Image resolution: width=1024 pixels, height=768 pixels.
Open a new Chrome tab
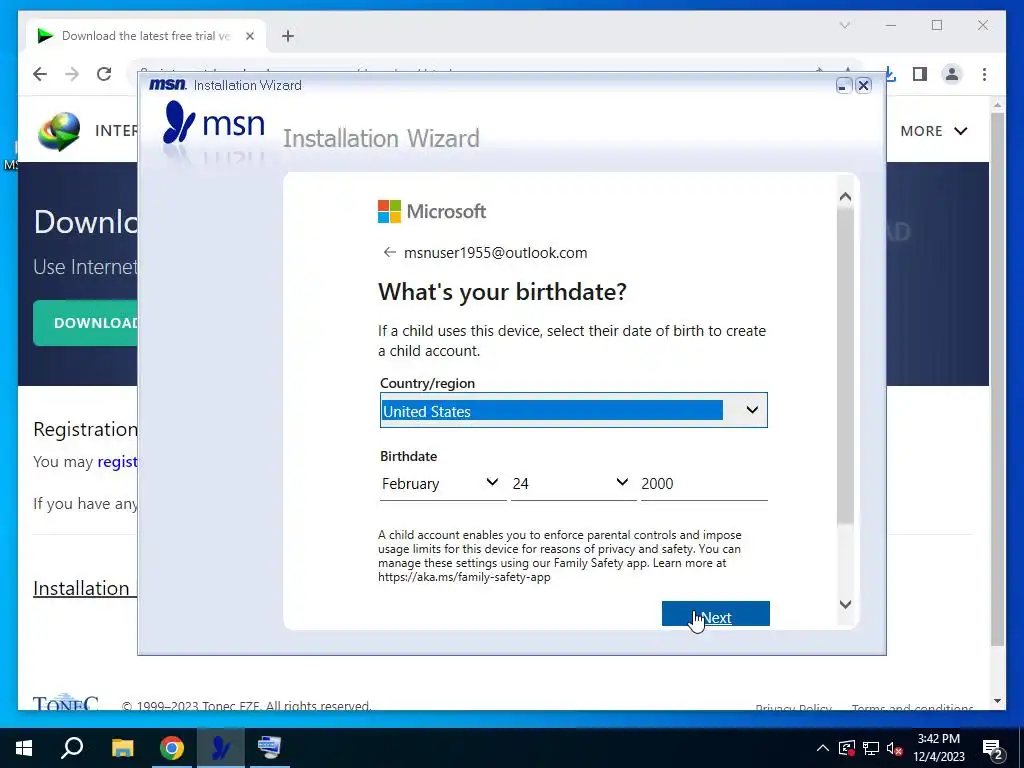(287, 36)
